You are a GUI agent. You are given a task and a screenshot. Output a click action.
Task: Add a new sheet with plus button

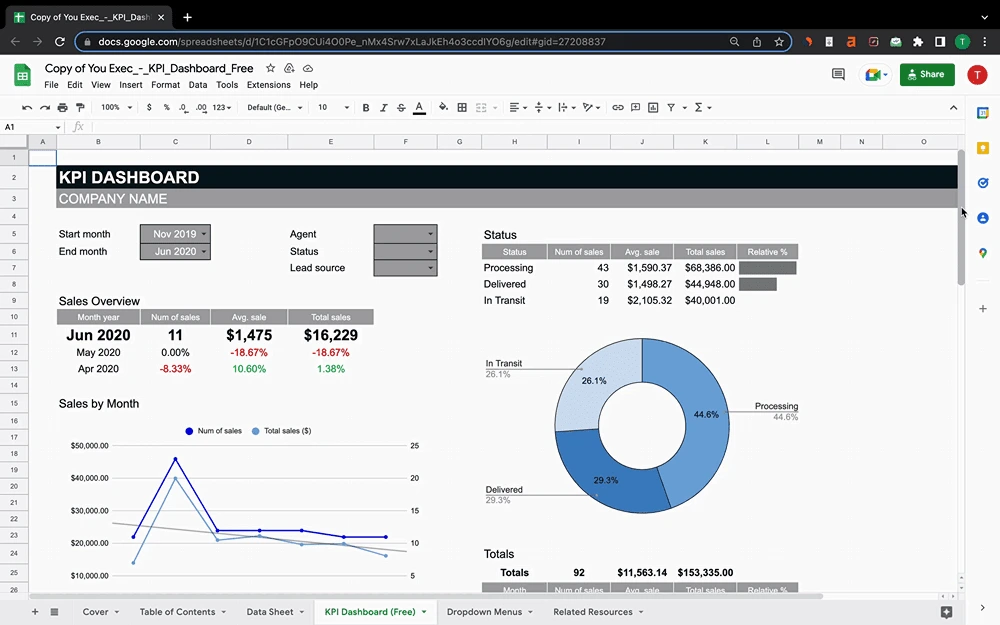35,612
